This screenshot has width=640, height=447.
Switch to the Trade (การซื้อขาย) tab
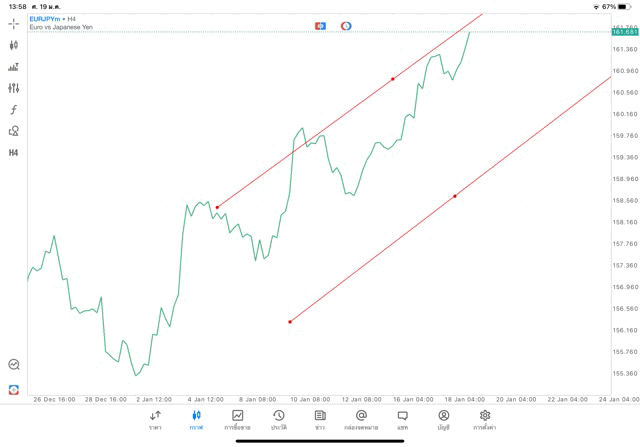[237, 419]
